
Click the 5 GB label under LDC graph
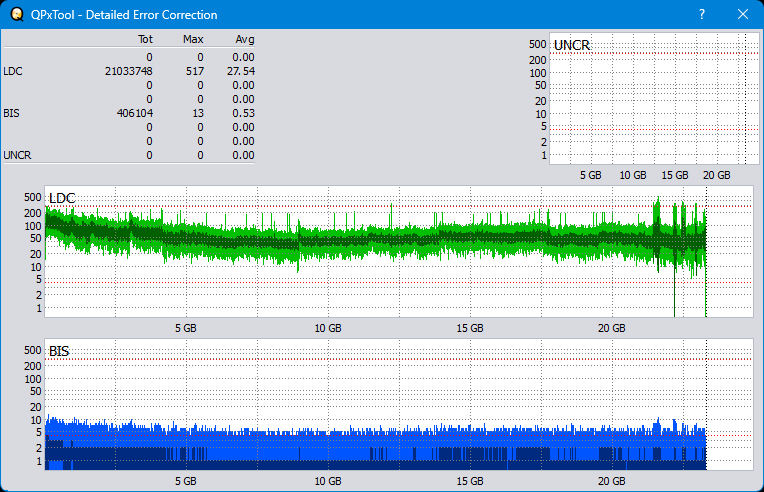tap(186, 328)
